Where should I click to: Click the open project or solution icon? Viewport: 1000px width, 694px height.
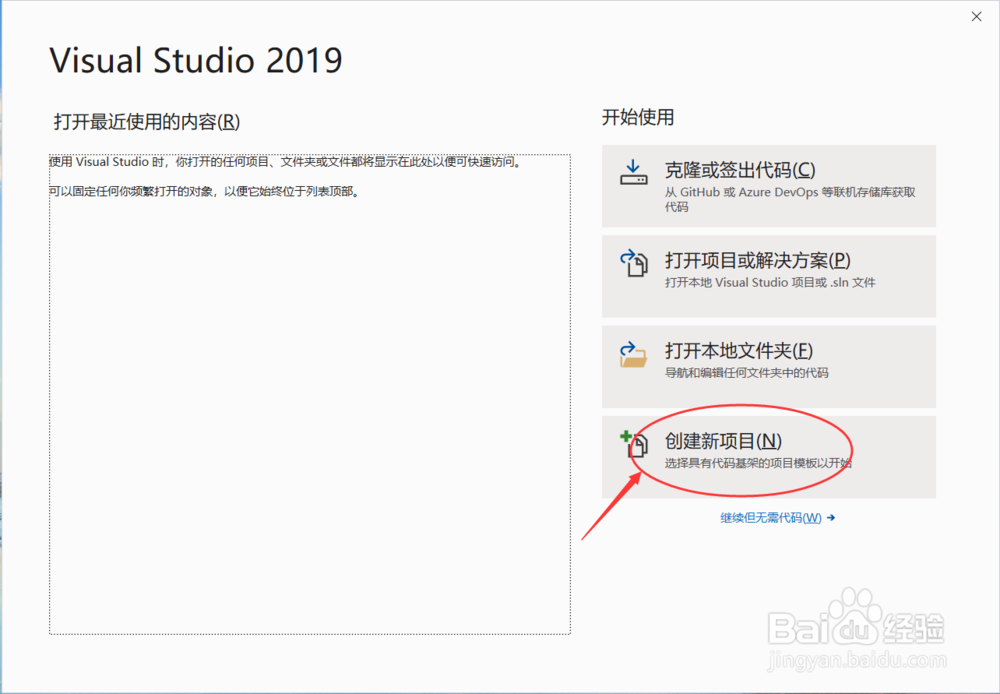pos(633,263)
